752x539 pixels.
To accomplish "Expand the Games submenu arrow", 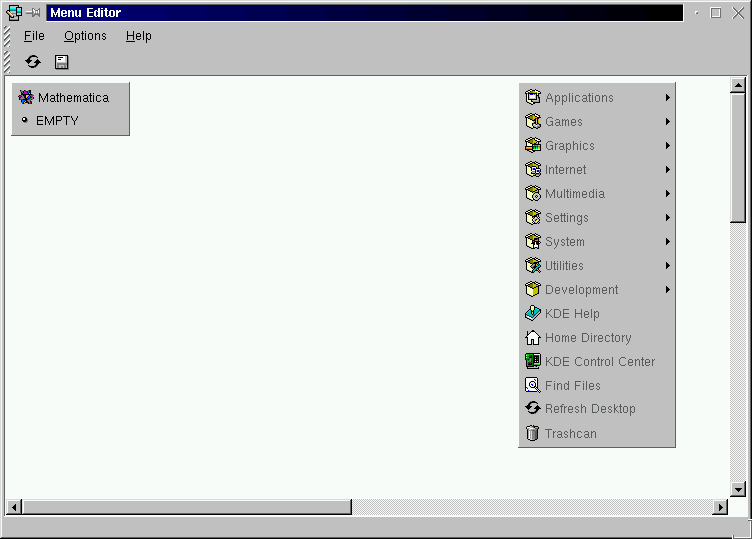I will 667,122.
